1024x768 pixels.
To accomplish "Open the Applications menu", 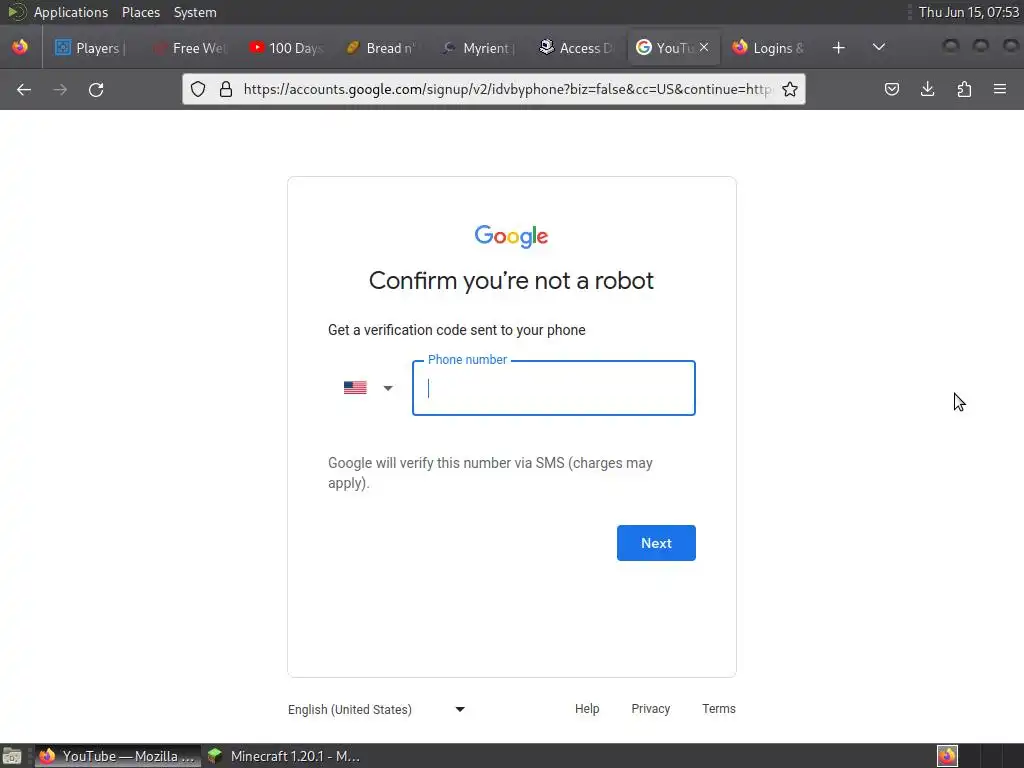I will coord(71,12).
